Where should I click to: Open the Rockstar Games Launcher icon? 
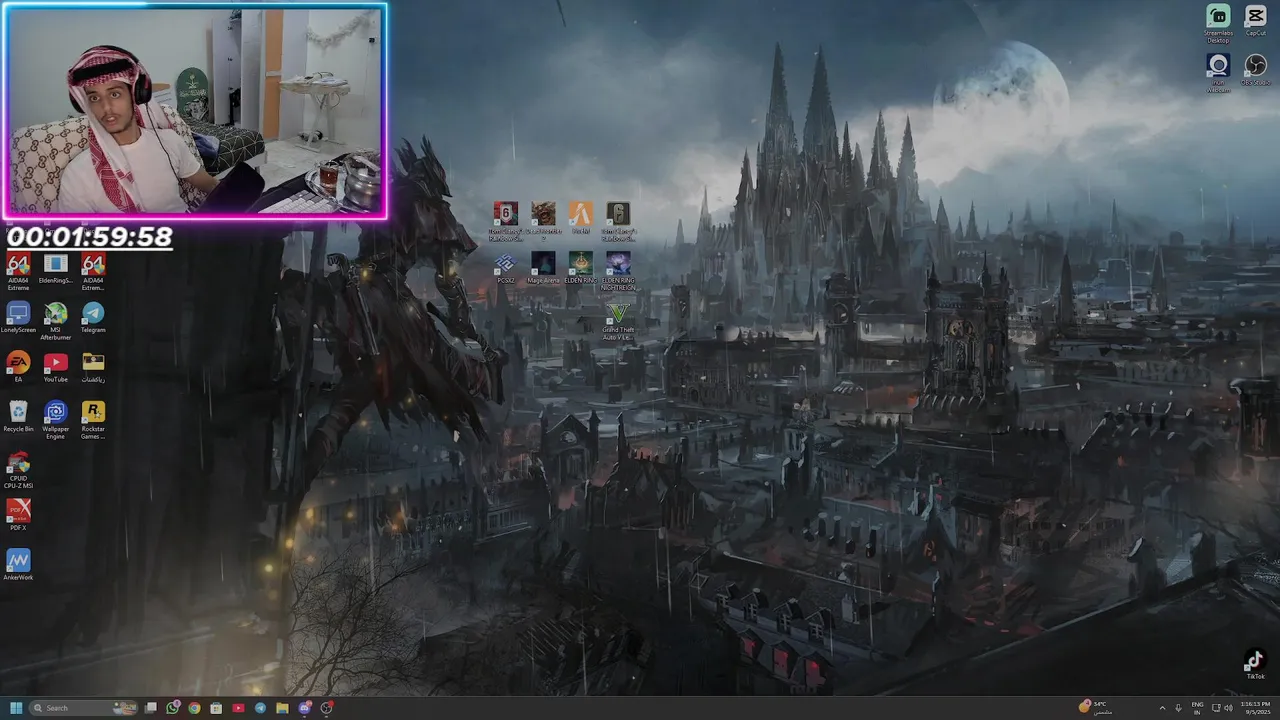(x=93, y=419)
